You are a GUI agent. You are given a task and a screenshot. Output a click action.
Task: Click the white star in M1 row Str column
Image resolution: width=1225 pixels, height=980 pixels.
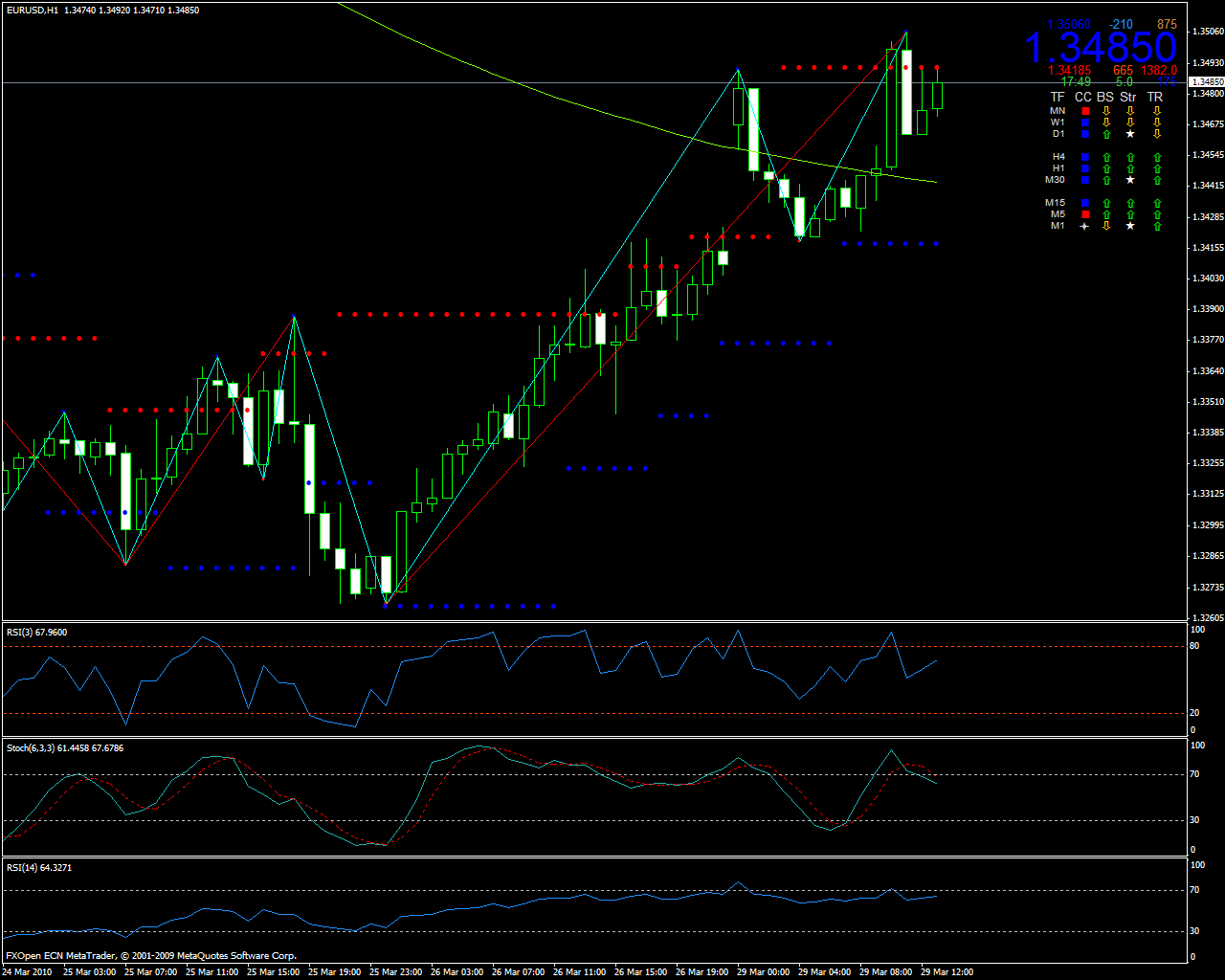(x=1130, y=226)
